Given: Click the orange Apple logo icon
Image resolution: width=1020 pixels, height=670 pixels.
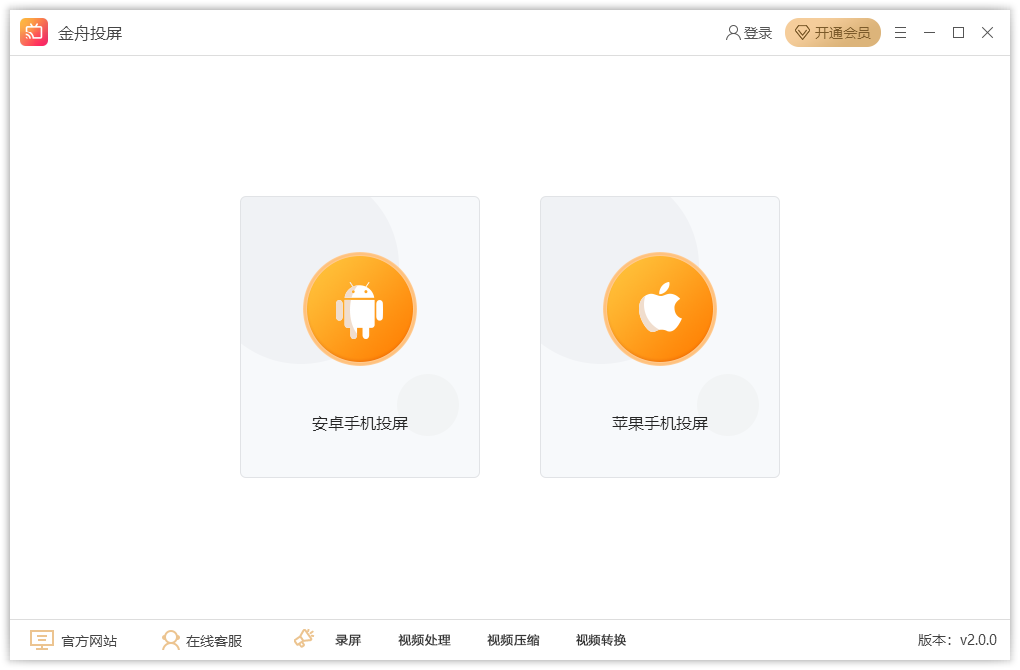Looking at the screenshot, I should point(660,309).
